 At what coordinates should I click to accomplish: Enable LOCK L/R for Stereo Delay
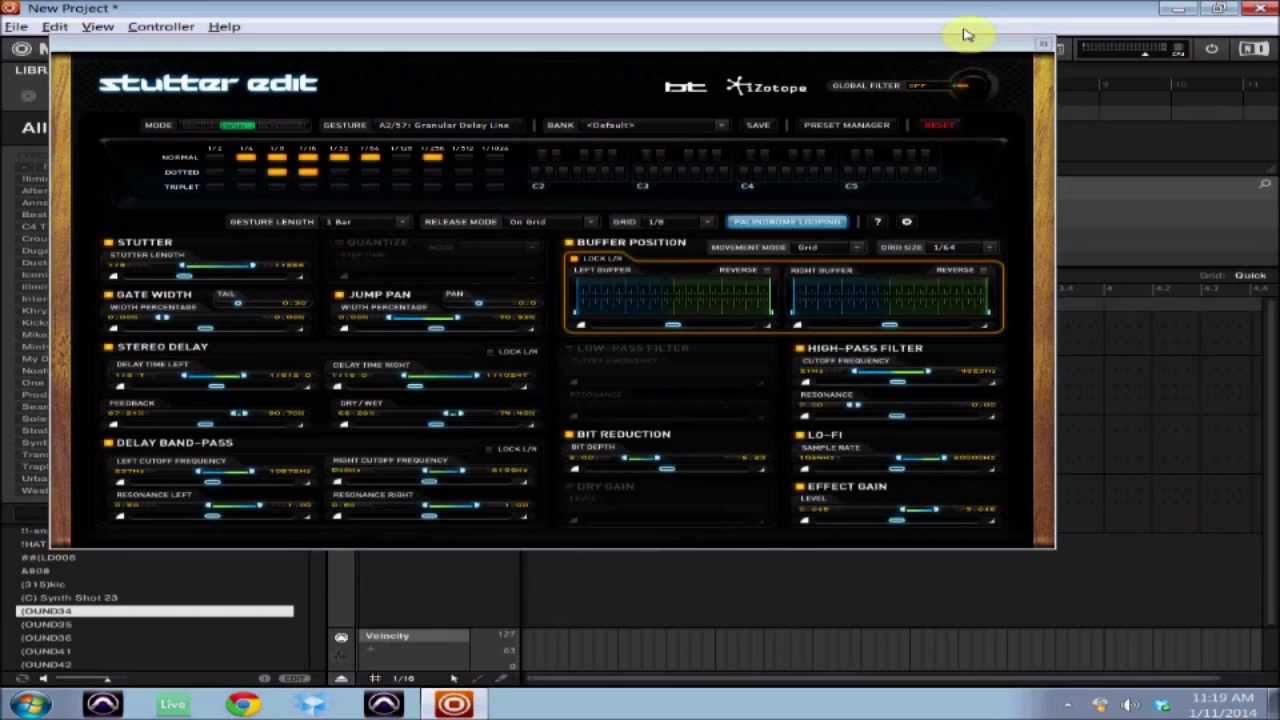point(490,352)
